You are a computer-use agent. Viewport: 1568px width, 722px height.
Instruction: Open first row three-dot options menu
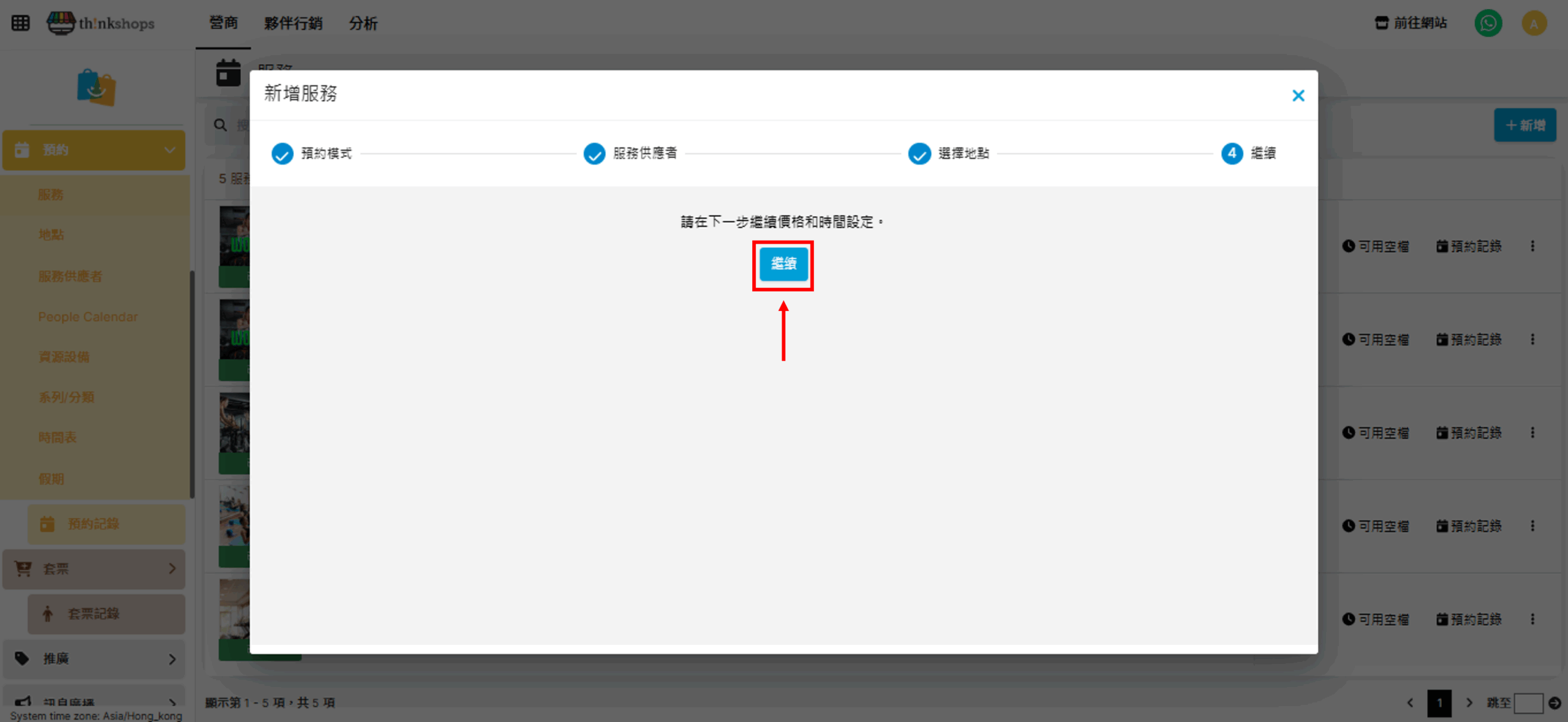pos(1532,246)
